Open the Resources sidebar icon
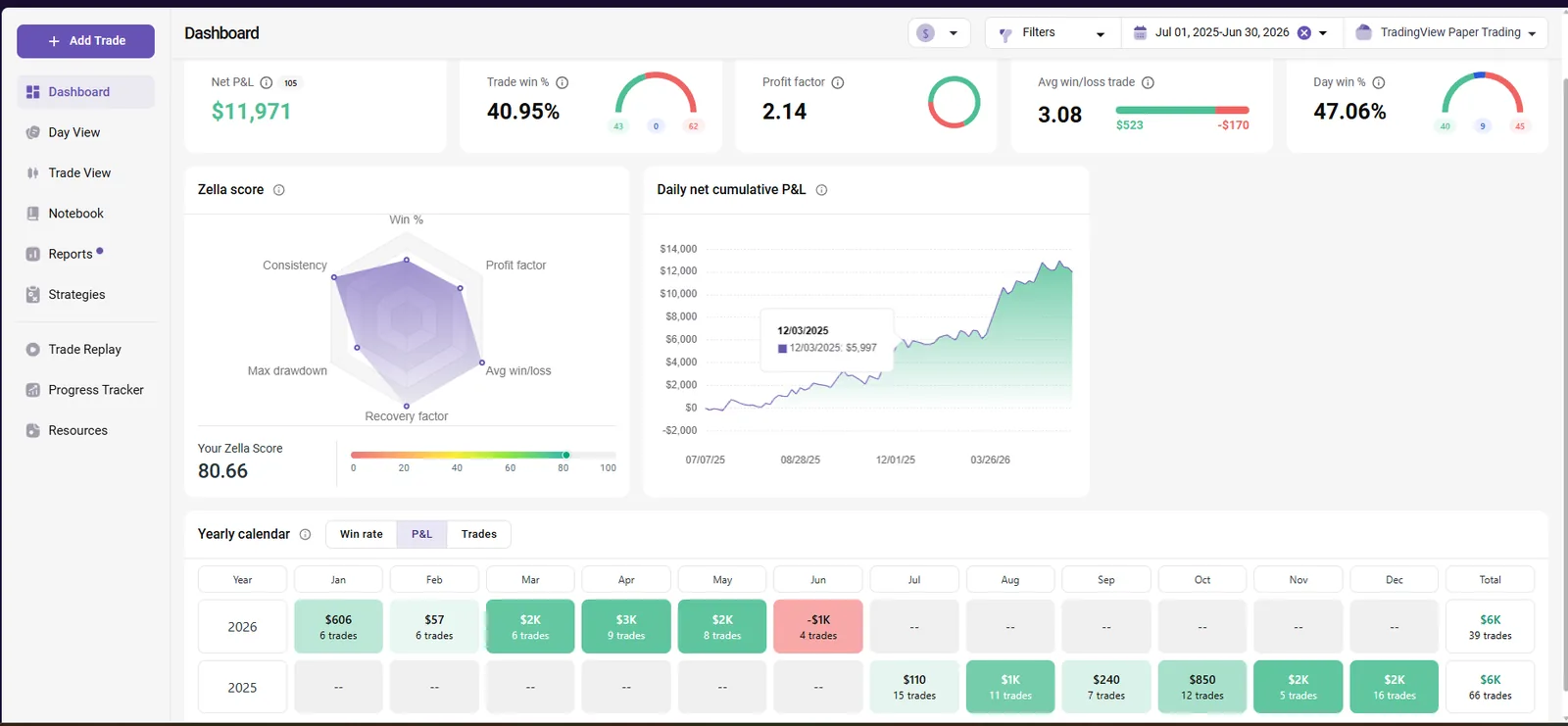 32,430
